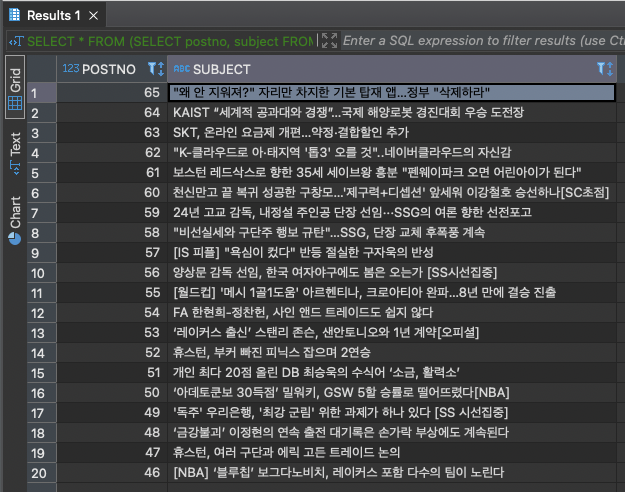Click POSTNO cell with value 63

coord(112,132)
